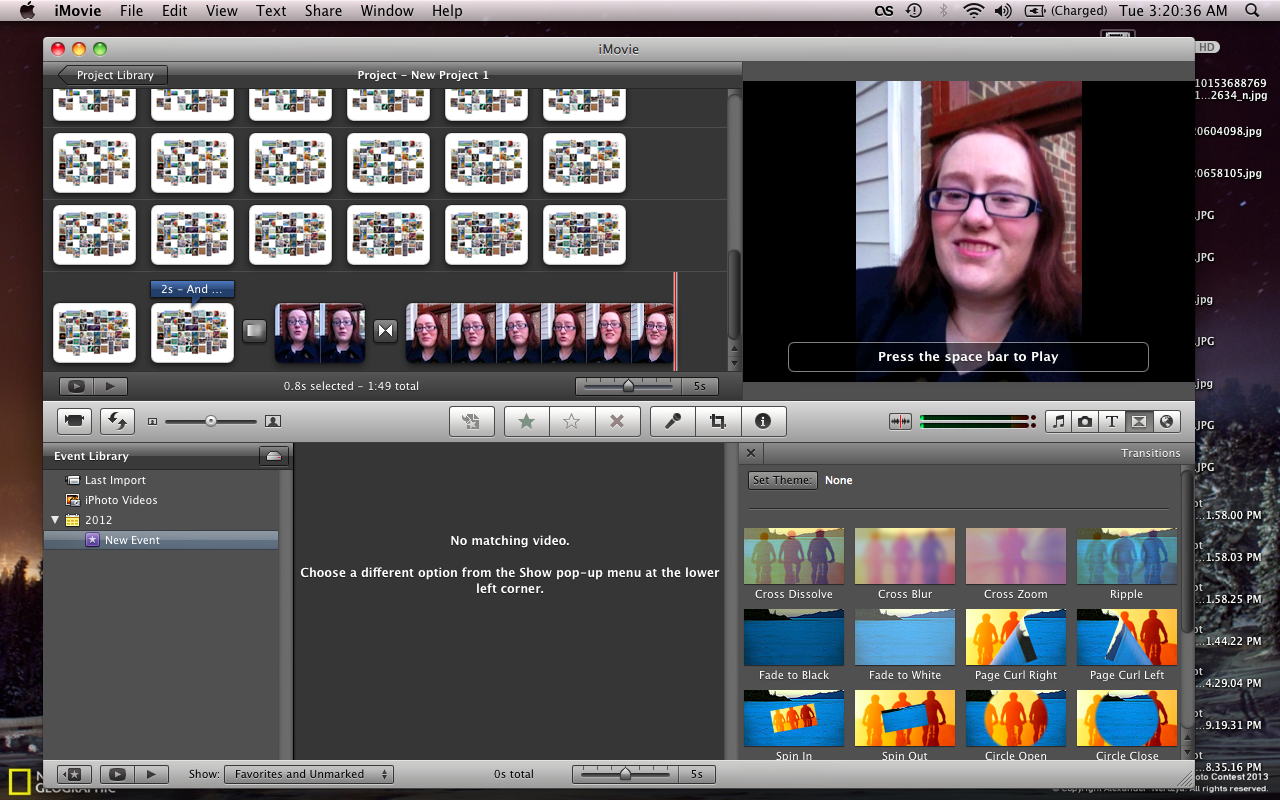
Task: Select the Ripple transition
Action: [x=1127, y=565]
